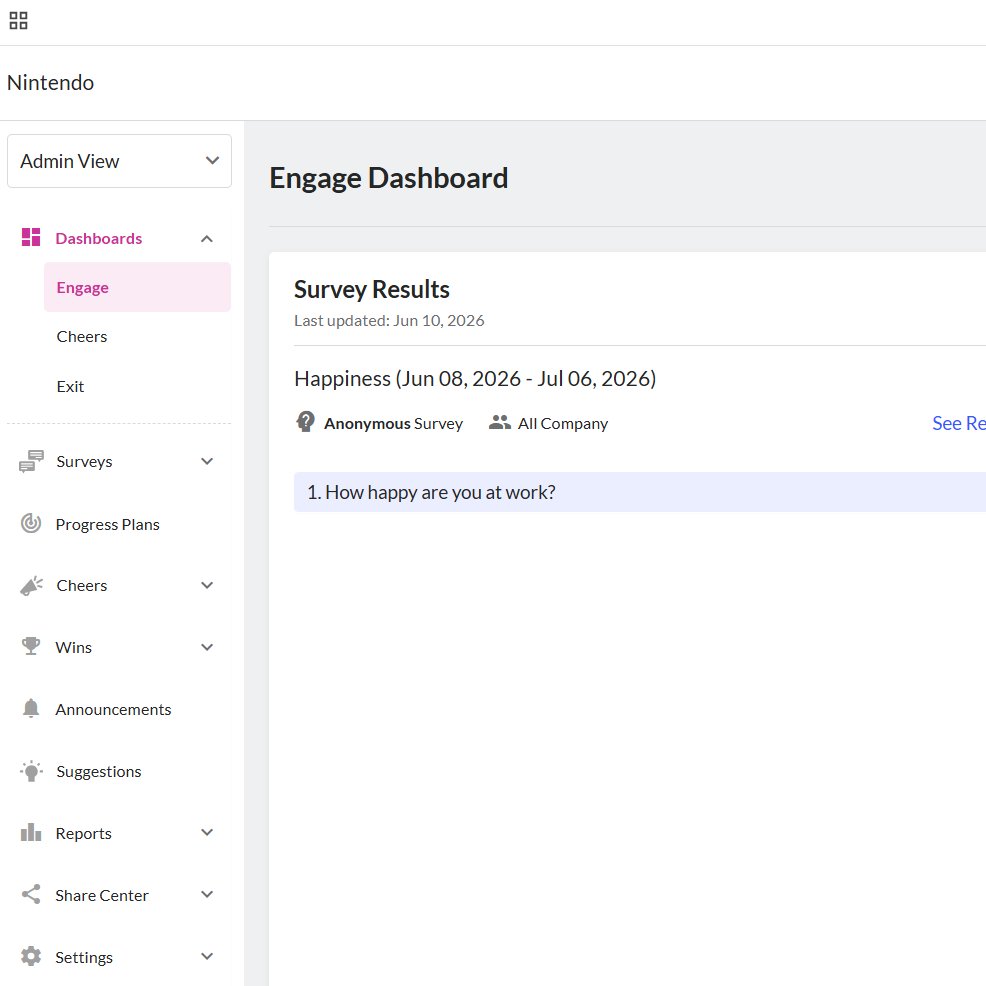Expand the Settings menu chevron
The image size is (986, 986).
(x=207, y=956)
